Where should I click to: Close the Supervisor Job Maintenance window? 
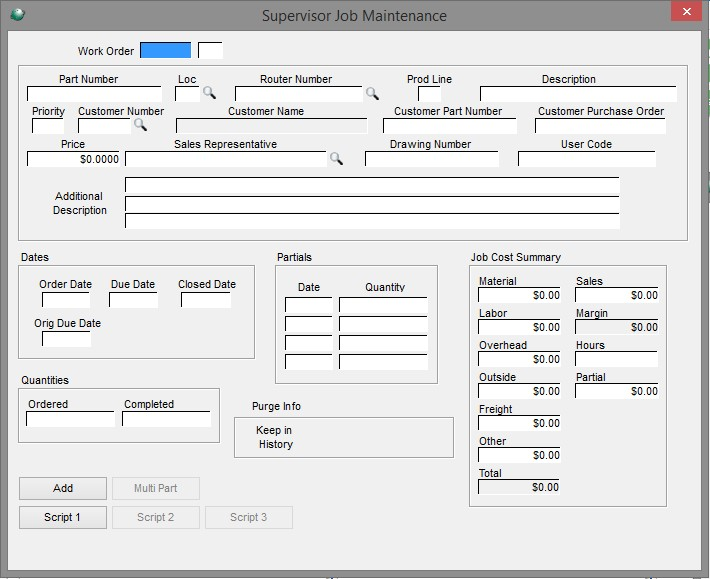[686, 11]
